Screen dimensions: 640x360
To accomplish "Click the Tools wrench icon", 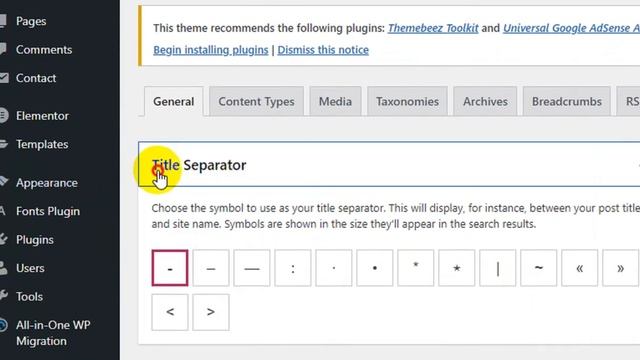I will [x=3, y=296].
